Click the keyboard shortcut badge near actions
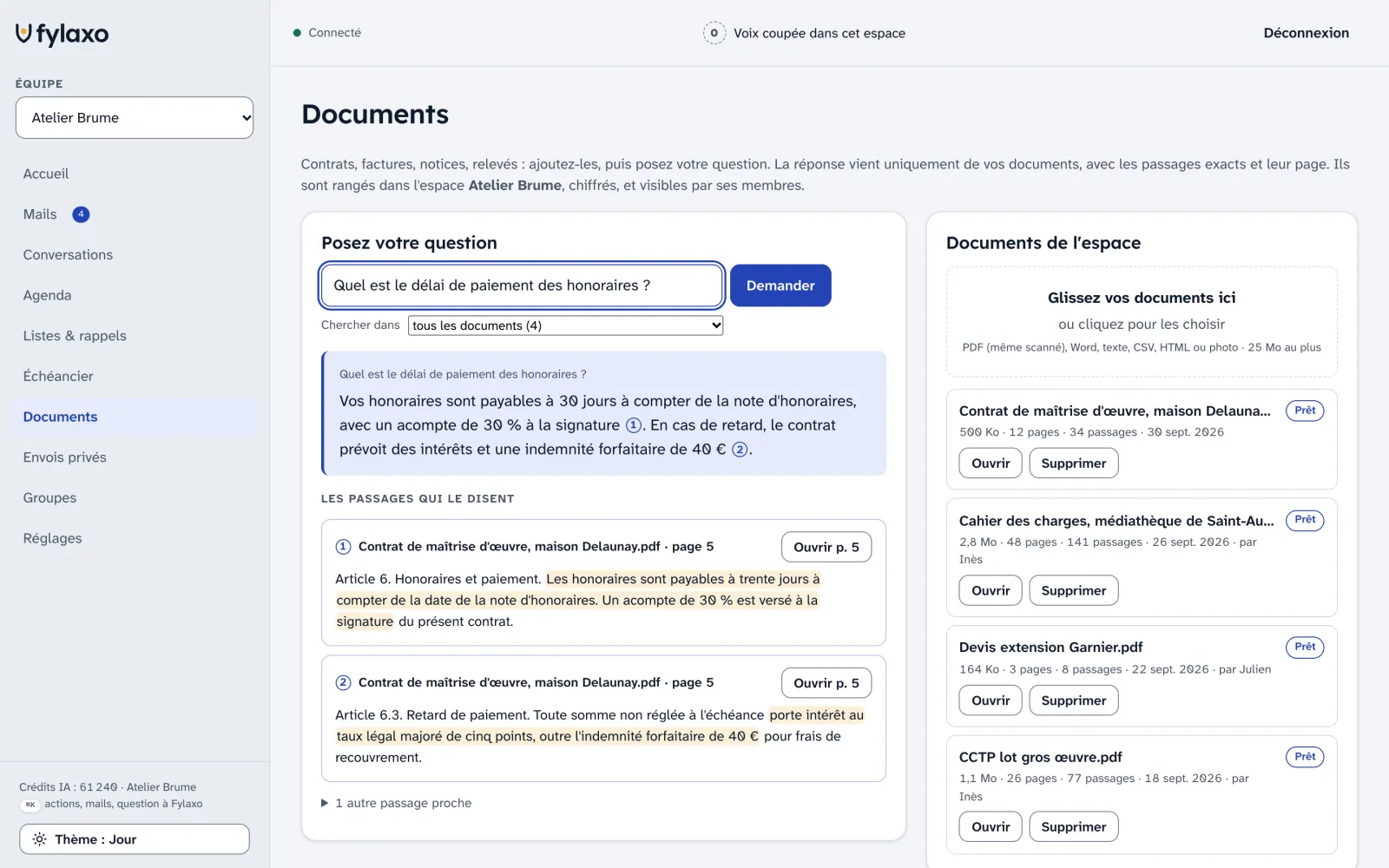The width and height of the screenshot is (1389, 868). [30, 805]
